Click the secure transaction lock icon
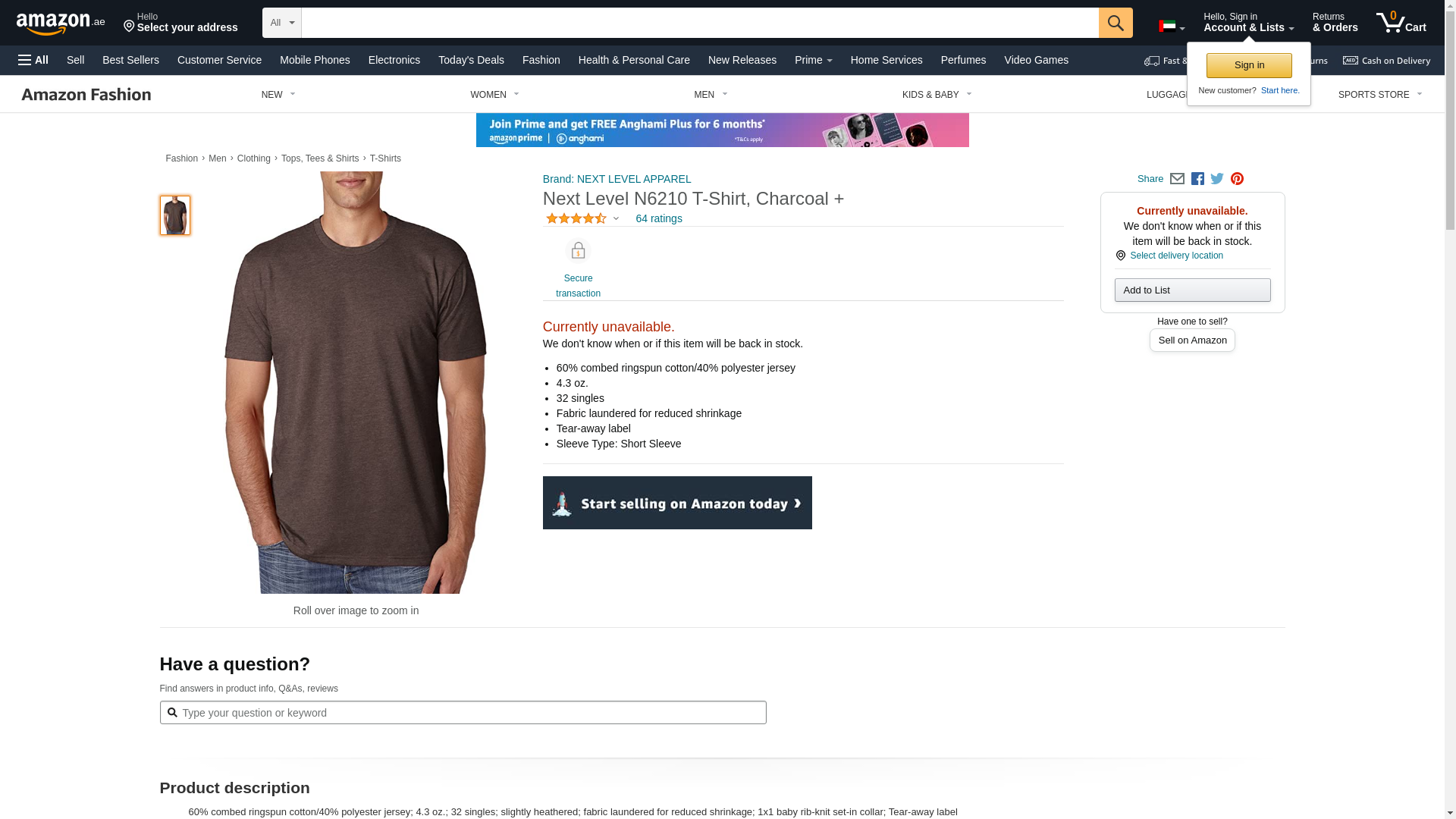1456x819 pixels. point(578,251)
